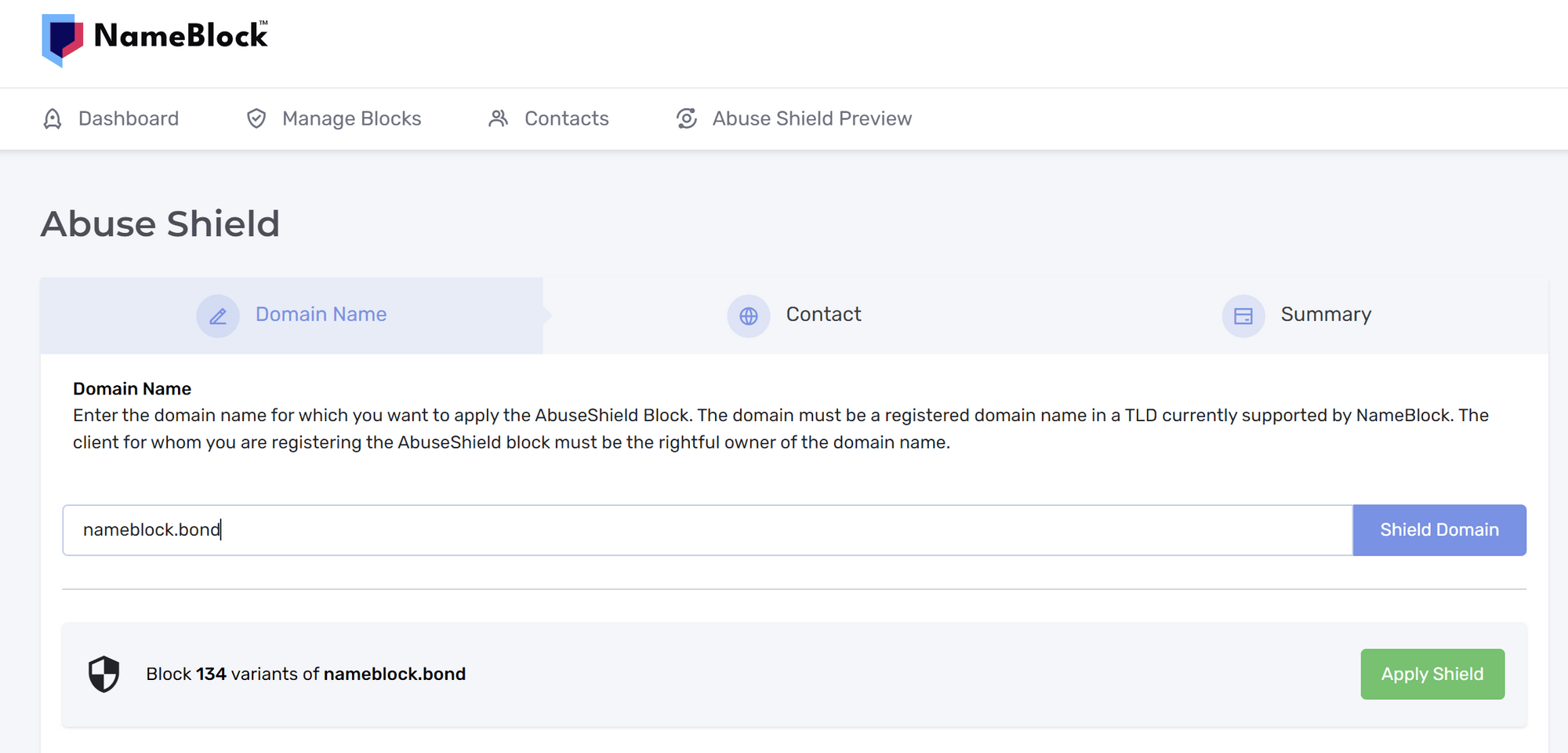Open the Dashboard menu item
The width and height of the screenshot is (1568, 753).
(x=111, y=118)
